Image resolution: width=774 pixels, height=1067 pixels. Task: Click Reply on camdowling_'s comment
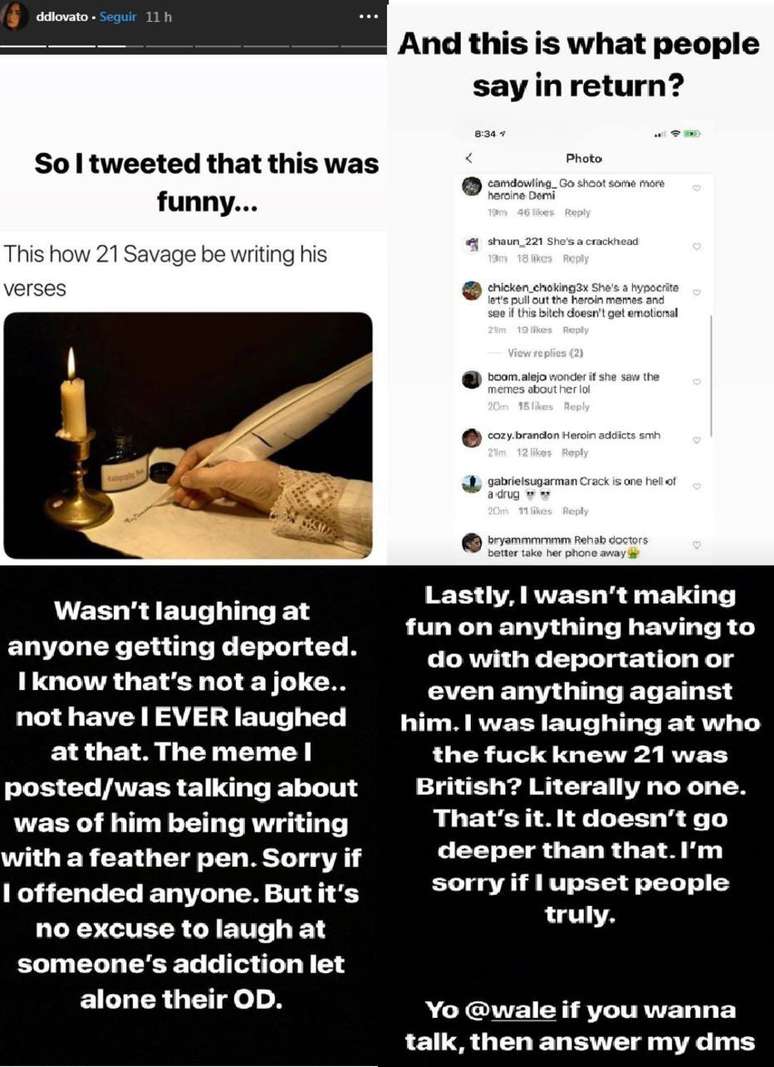click(x=580, y=211)
